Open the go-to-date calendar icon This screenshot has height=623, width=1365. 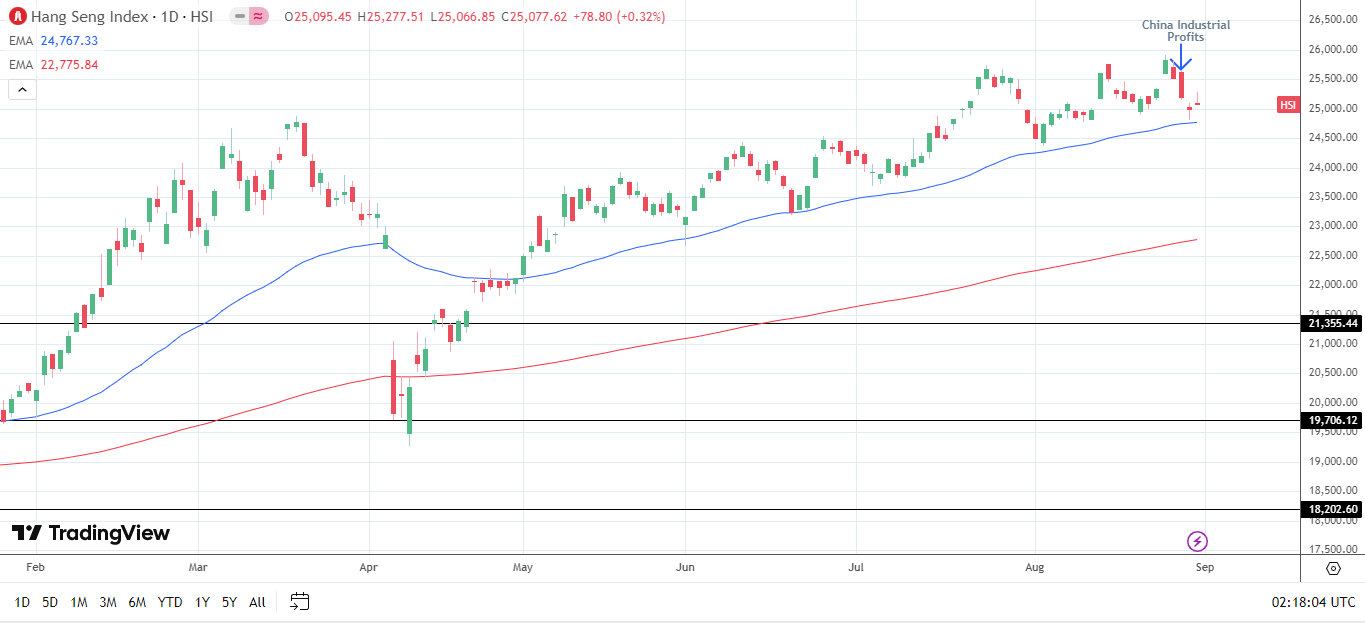(299, 601)
